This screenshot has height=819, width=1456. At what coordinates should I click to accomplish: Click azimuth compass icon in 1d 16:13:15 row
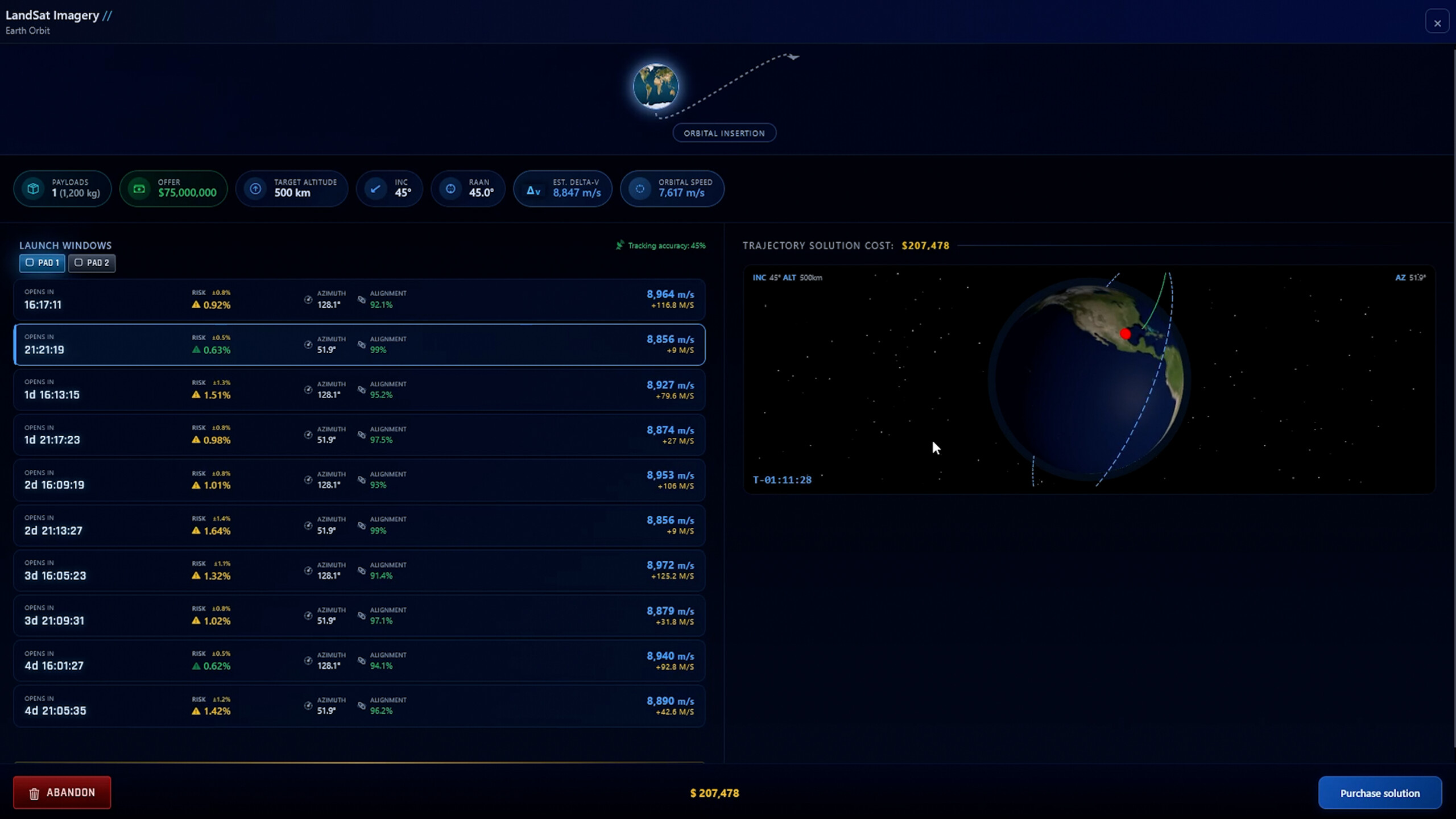pyautogui.click(x=308, y=390)
